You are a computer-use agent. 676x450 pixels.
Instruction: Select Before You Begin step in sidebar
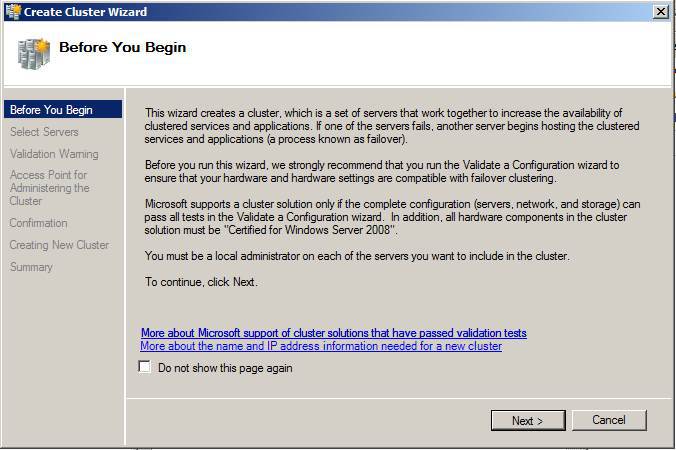click(63, 109)
